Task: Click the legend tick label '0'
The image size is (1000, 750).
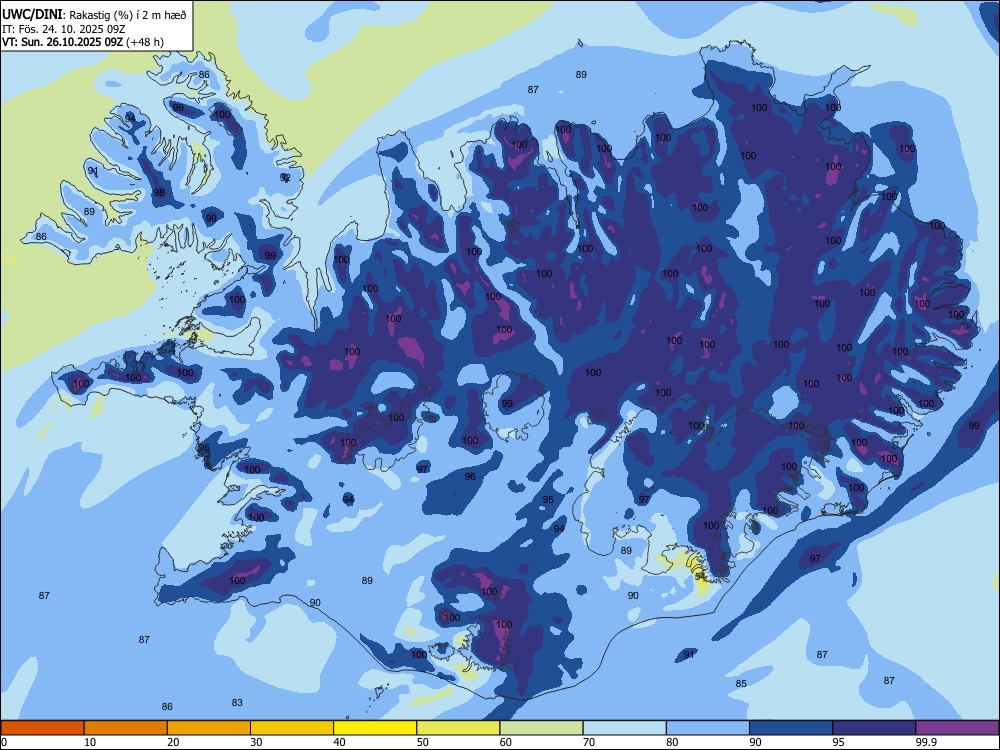Action: pyautogui.click(x=4, y=742)
